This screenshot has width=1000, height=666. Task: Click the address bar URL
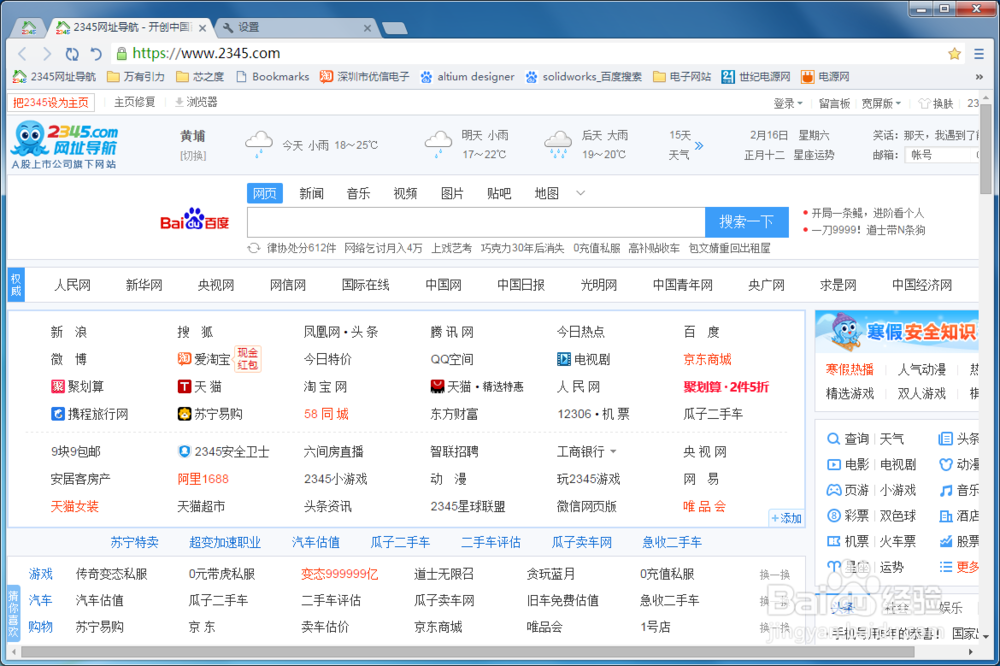pos(206,54)
